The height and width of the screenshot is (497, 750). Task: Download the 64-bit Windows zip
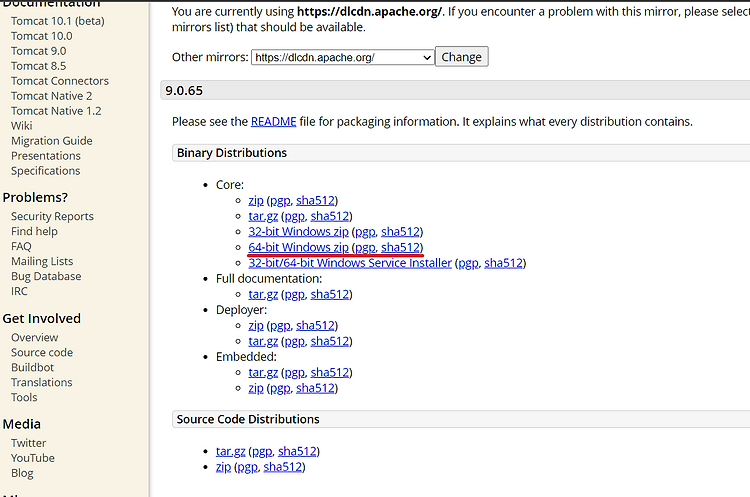tap(298, 247)
